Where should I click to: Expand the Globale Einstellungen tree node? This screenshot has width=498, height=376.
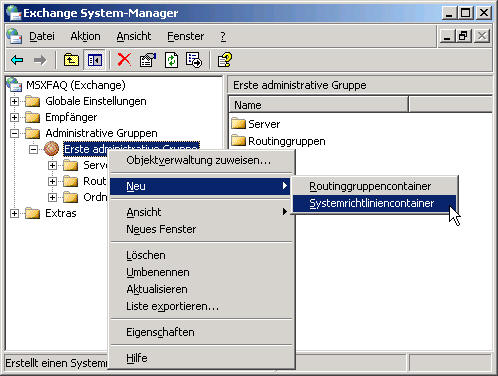click(14, 101)
